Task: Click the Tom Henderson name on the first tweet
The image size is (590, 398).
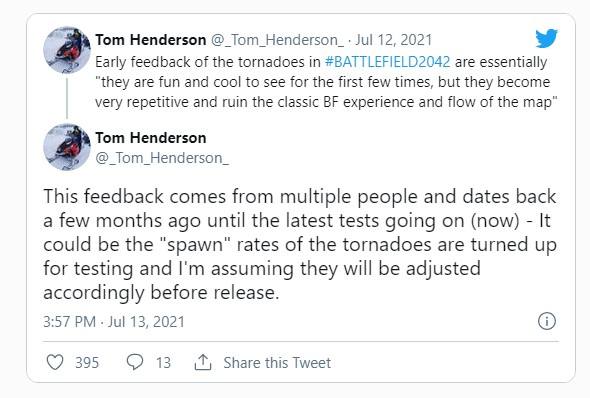Action: (x=151, y=40)
